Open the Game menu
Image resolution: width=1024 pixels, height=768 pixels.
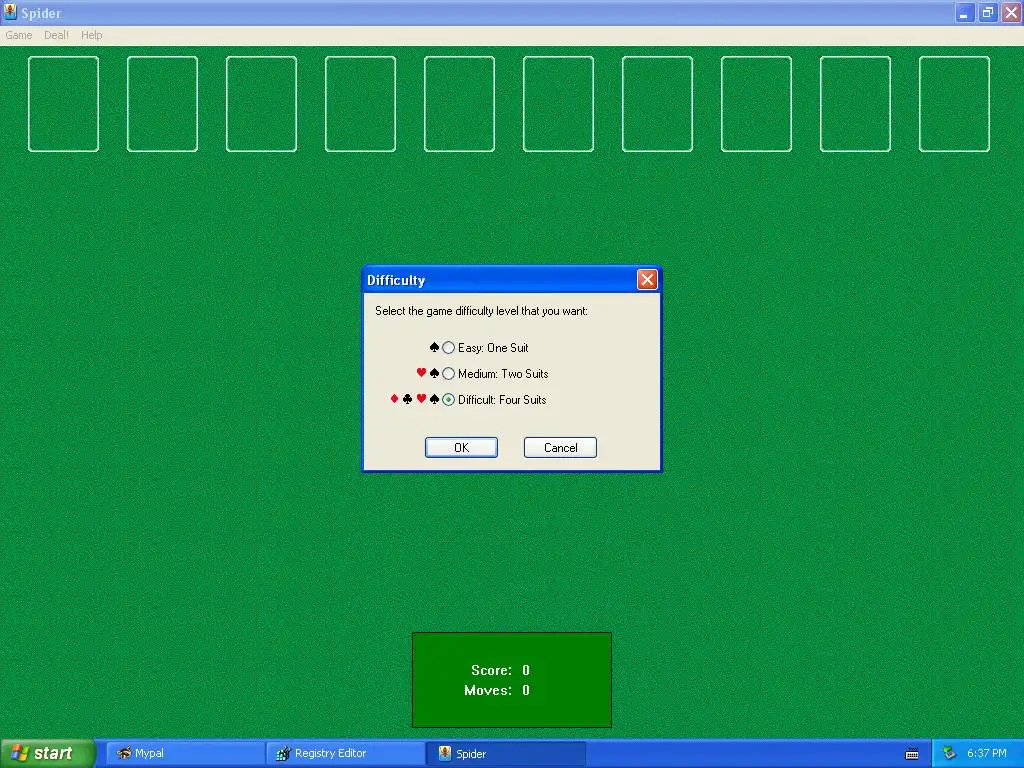[18, 35]
